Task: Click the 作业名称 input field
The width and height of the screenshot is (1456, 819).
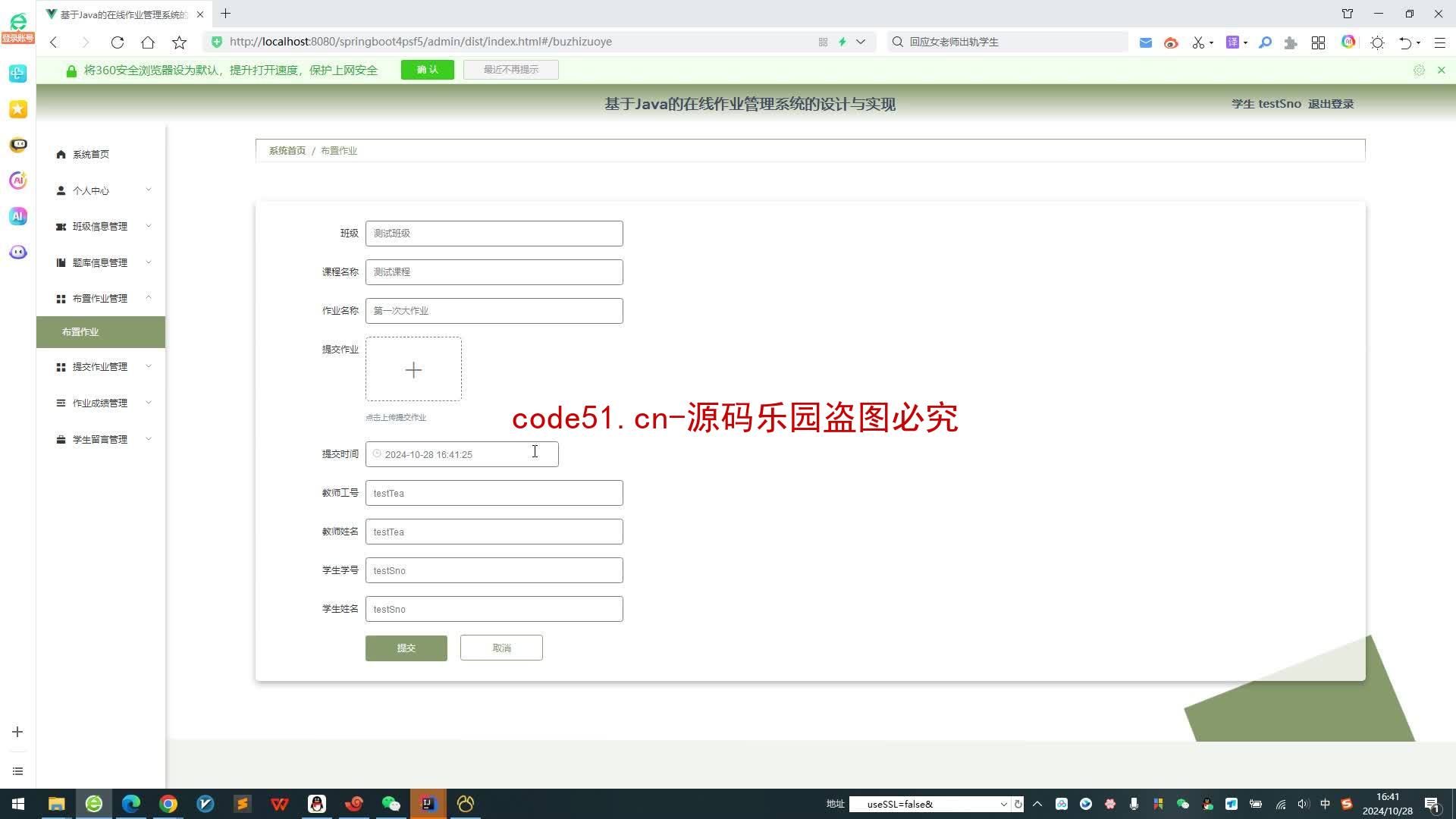Action: pos(494,311)
